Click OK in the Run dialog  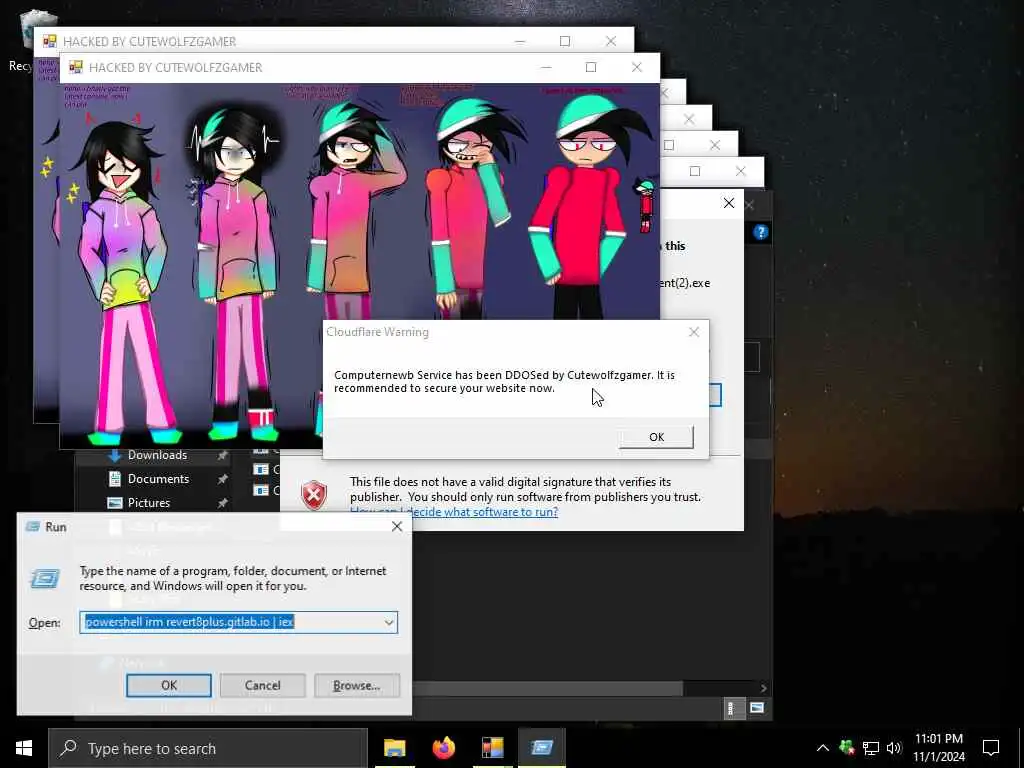[168, 685]
